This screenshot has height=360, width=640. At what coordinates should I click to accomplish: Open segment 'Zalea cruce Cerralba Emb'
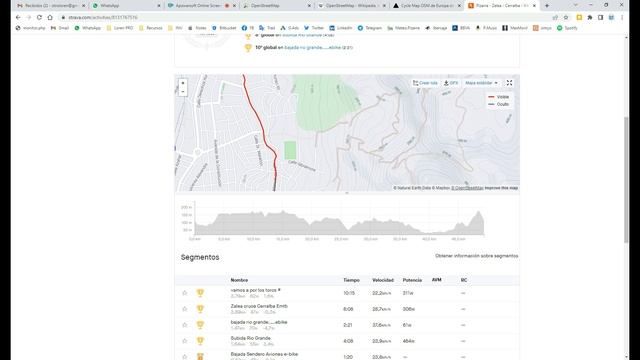(x=259, y=306)
